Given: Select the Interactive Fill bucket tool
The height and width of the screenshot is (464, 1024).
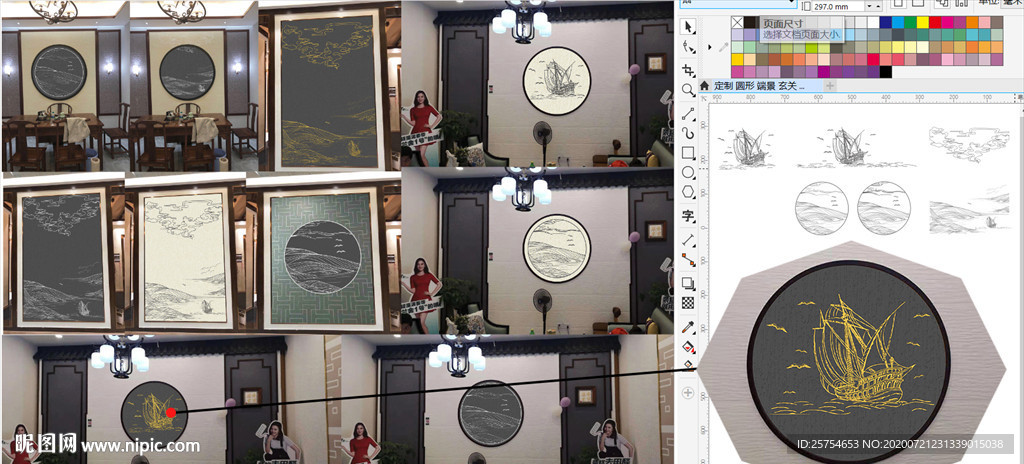Looking at the screenshot, I should 688,347.
